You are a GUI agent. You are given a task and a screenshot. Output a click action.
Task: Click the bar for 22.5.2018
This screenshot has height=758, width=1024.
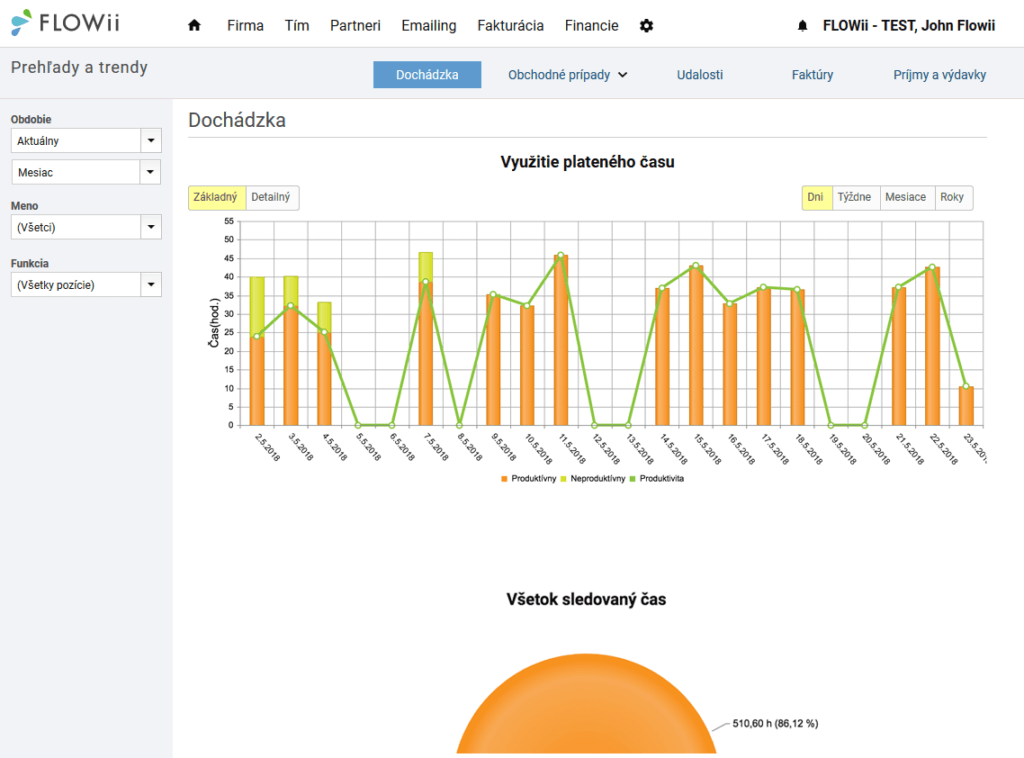click(x=933, y=346)
